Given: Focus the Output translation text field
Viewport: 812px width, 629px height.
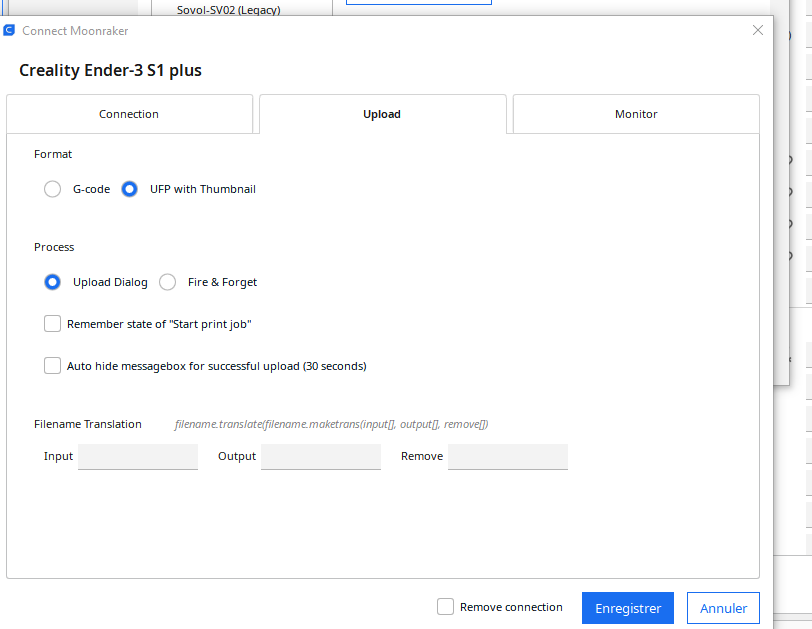Looking at the screenshot, I should pos(321,457).
